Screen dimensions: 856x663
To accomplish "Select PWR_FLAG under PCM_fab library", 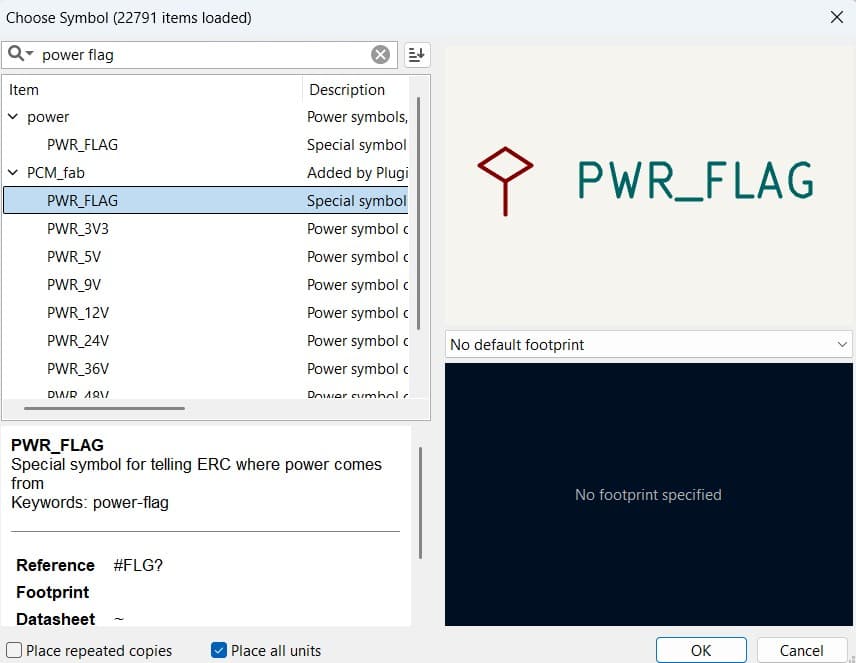I will 206,200.
